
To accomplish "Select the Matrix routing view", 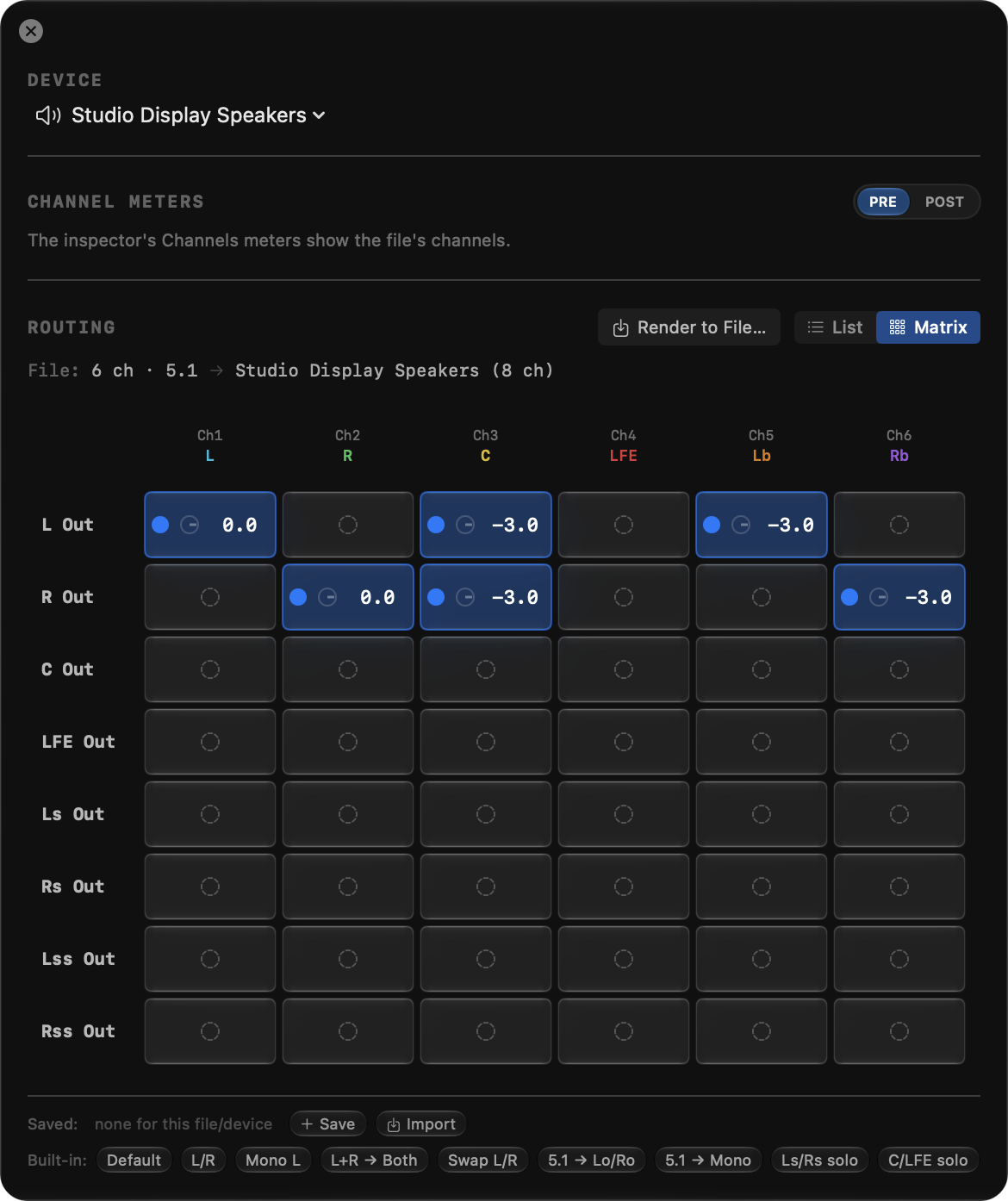I will [x=928, y=327].
